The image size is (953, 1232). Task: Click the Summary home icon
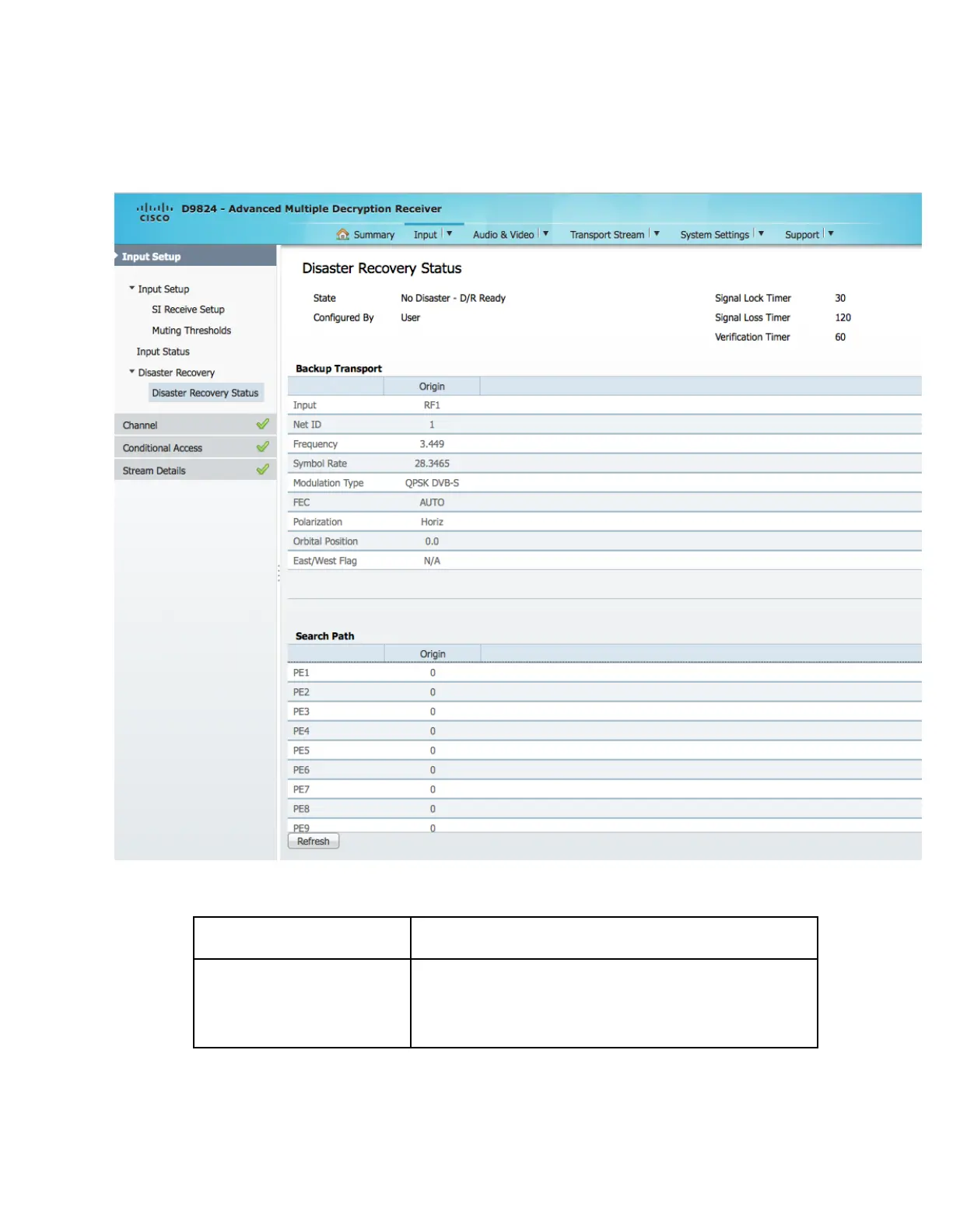tap(343, 234)
